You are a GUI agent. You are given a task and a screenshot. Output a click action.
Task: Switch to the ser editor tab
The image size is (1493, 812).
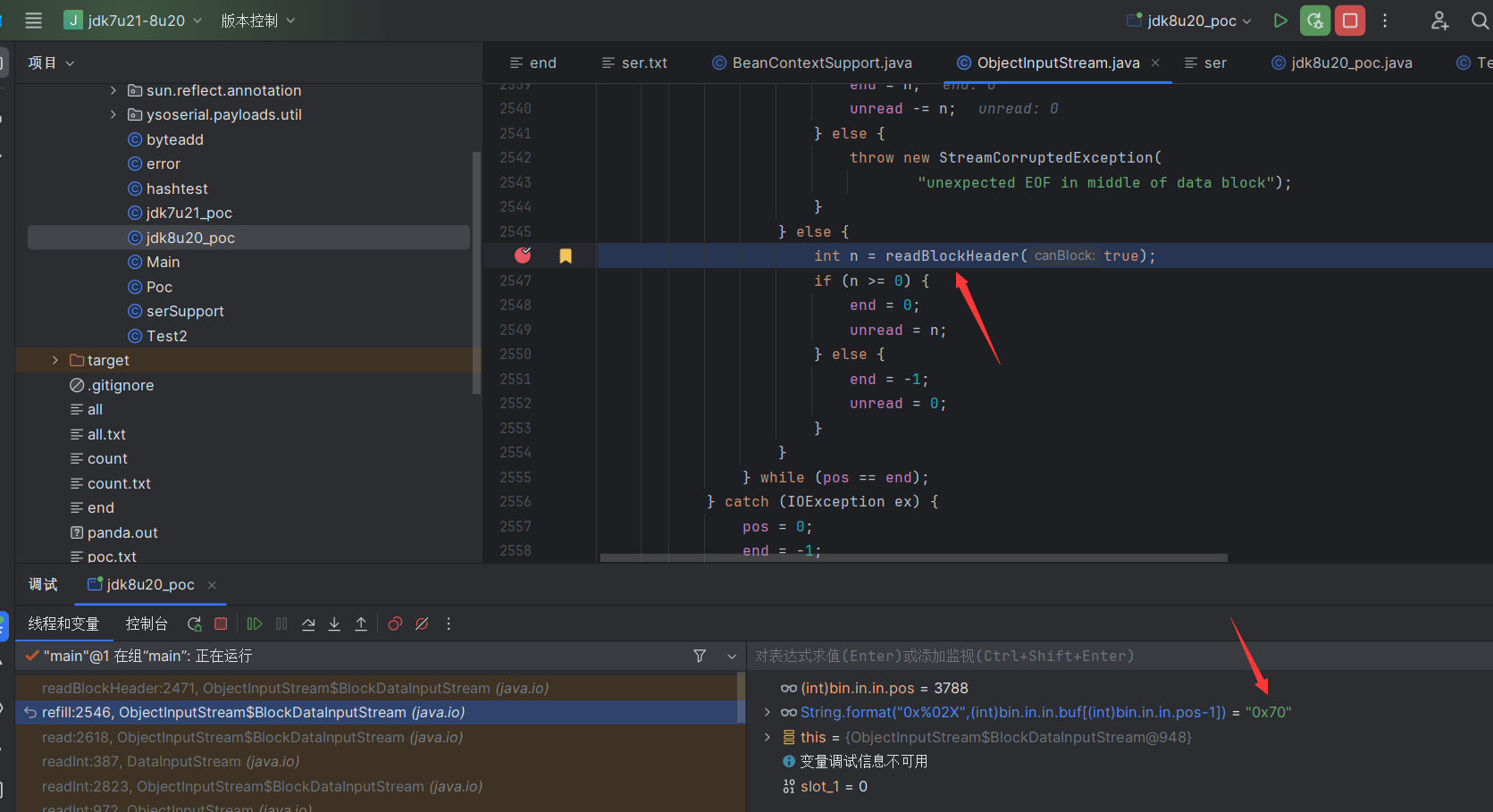1205,63
